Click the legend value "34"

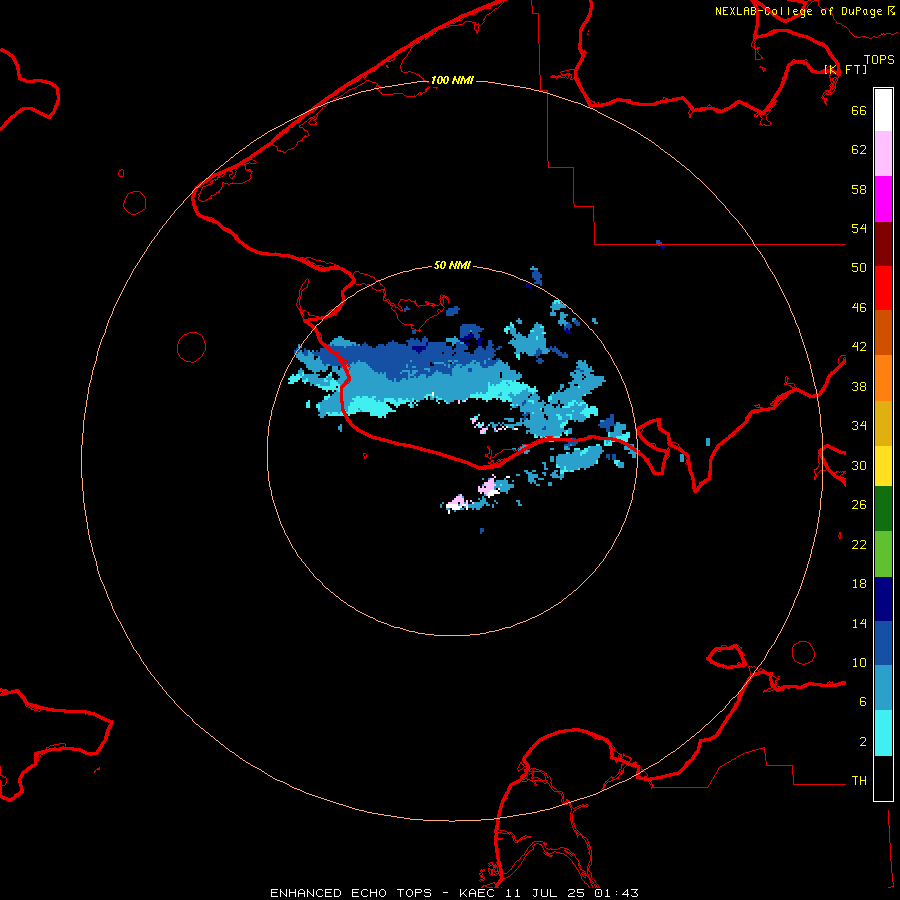click(x=859, y=426)
